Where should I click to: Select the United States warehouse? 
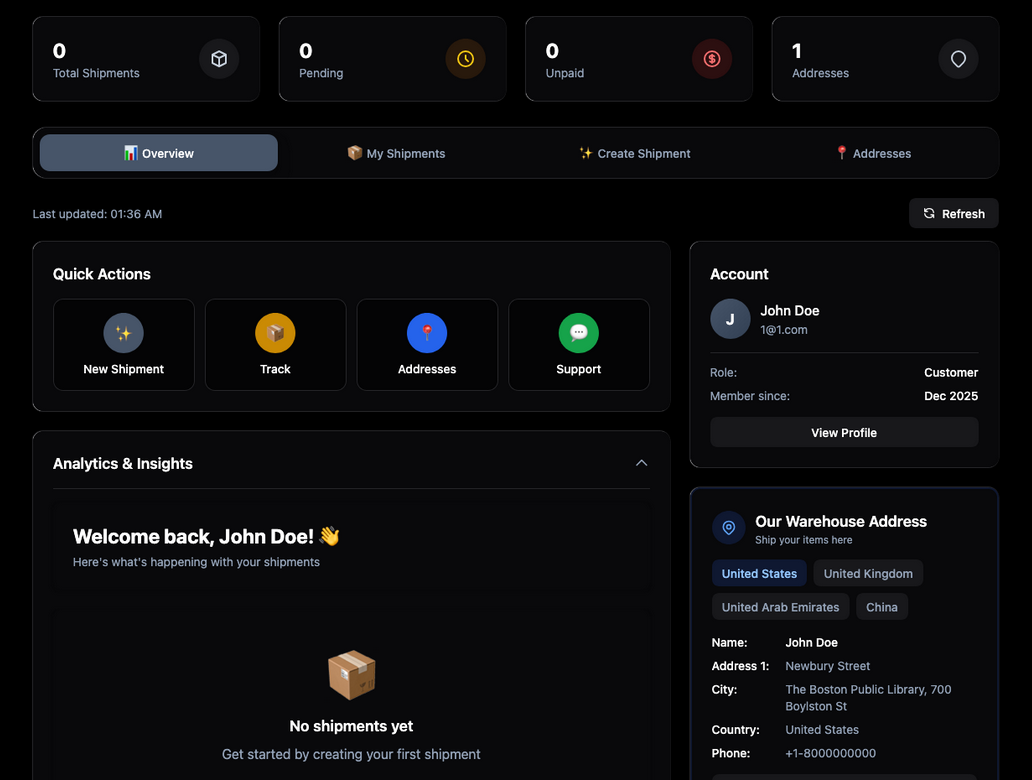[759, 573]
